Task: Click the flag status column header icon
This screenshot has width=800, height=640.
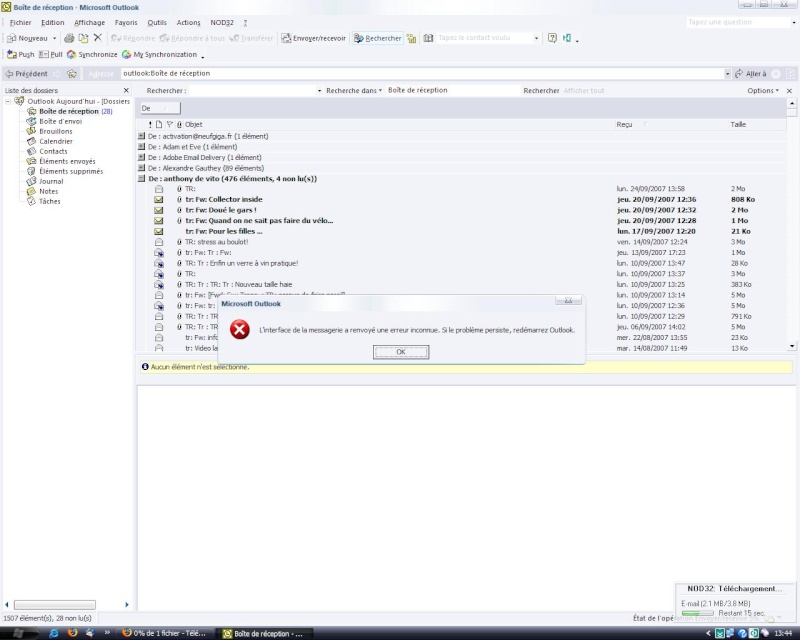Action: point(170,125)
